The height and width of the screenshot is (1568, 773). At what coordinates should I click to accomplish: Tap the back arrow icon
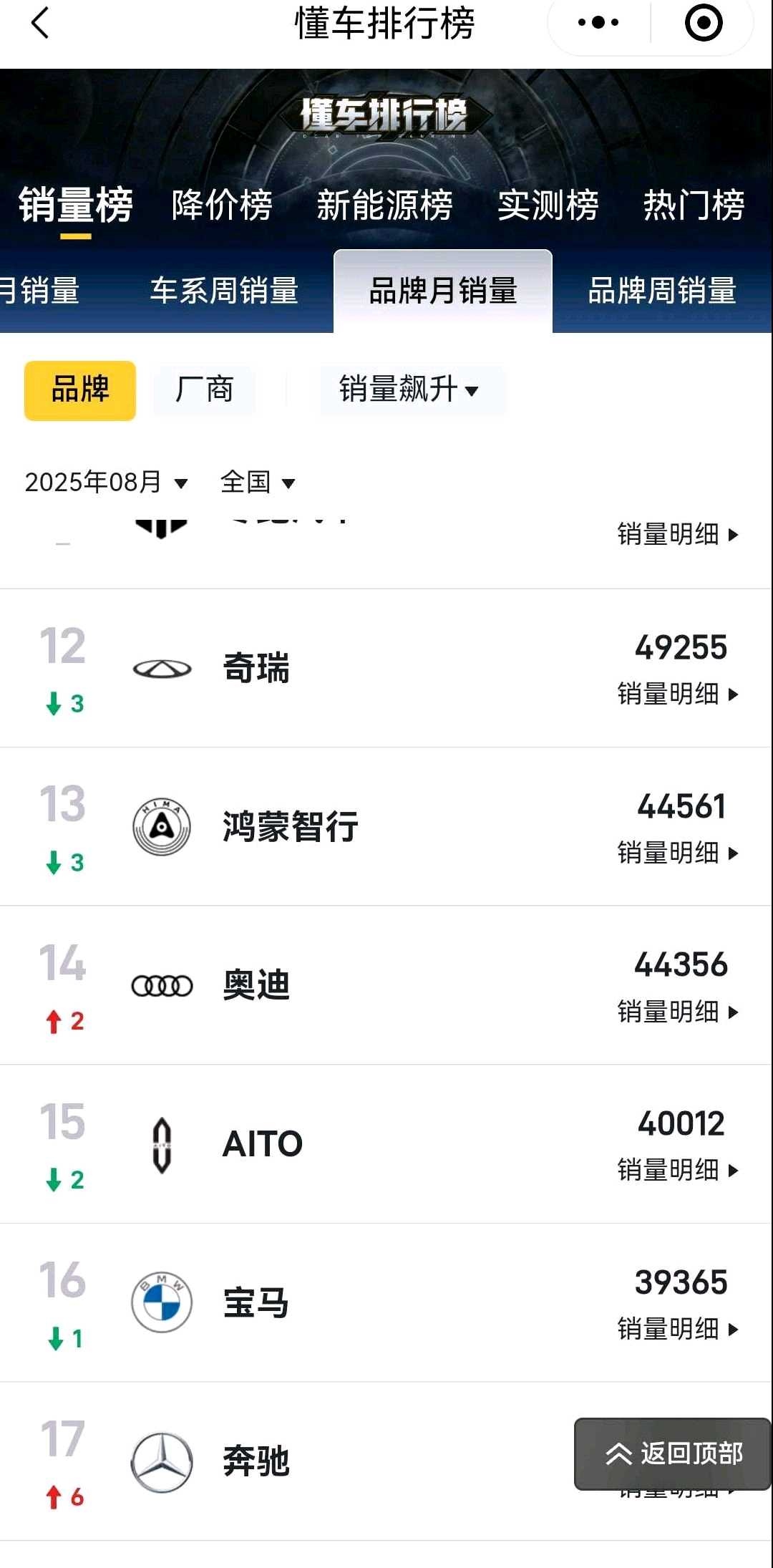(x=41, y=23)
